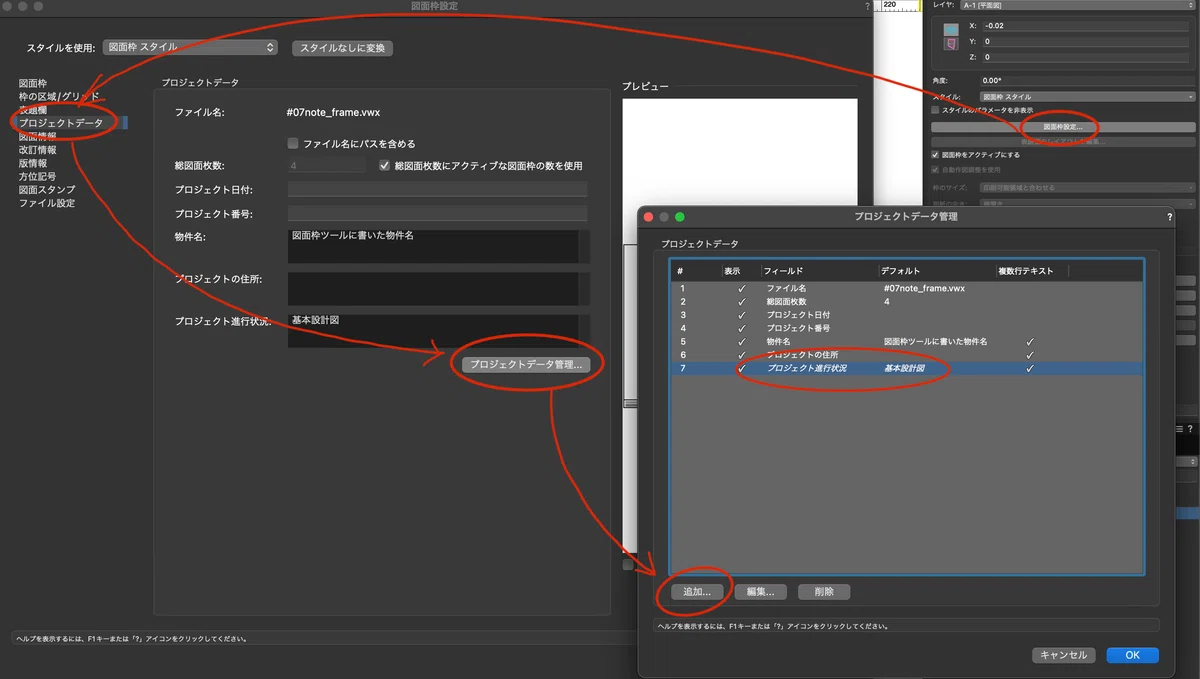
Task: Toggle スタイルのパラメータを非表示 checkbox in palette
Action: pos(935,110)
